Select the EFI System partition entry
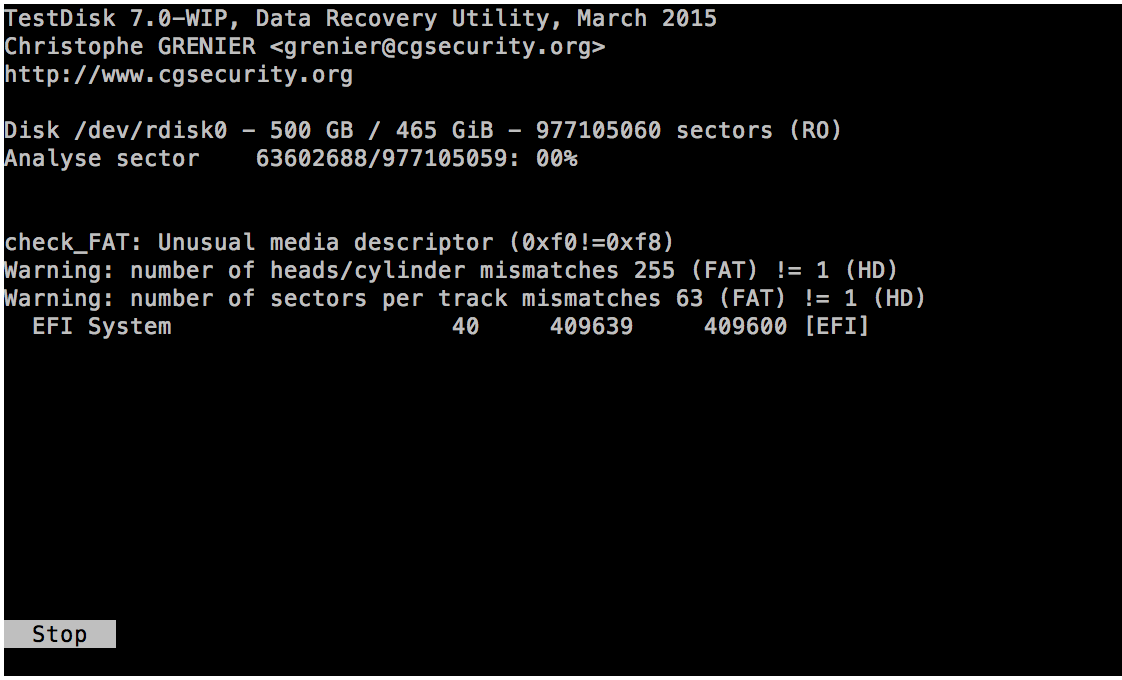The width and height of the screenshot is (1122, 680). [101, 327]
